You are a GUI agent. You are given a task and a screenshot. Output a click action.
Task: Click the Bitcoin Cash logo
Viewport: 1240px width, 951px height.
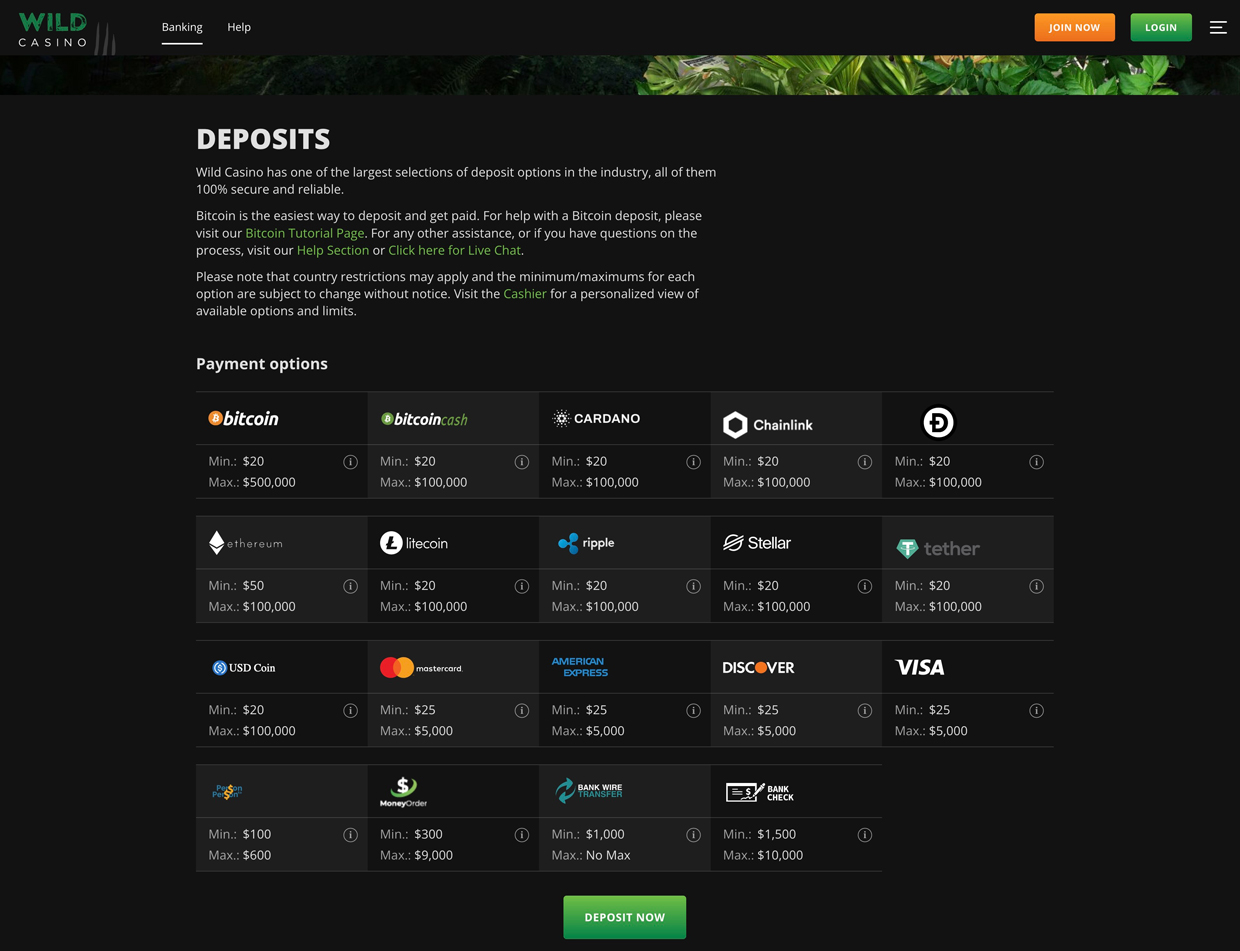424,419
